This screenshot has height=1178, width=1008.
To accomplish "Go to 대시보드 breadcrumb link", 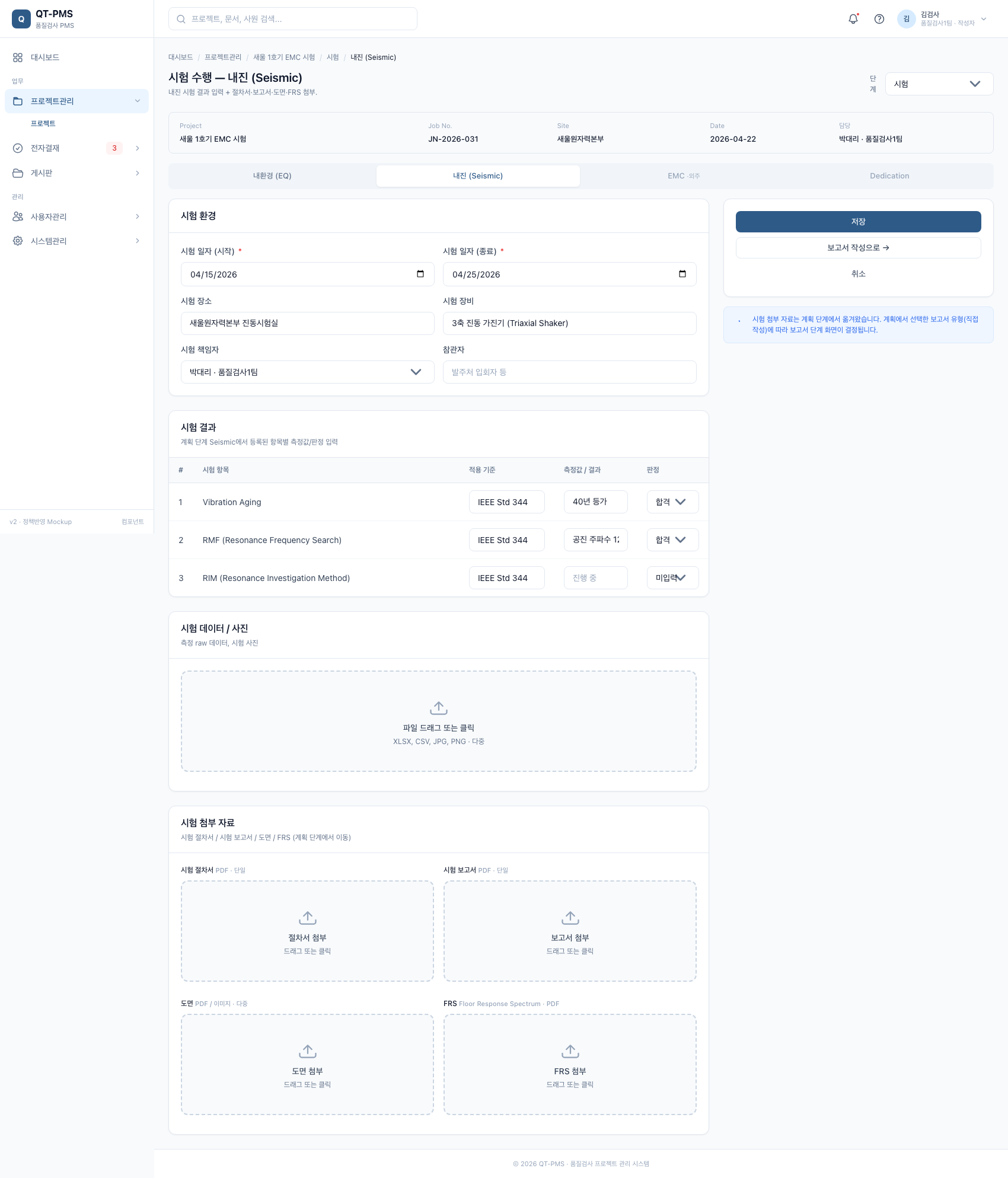I will coord(181,58).
